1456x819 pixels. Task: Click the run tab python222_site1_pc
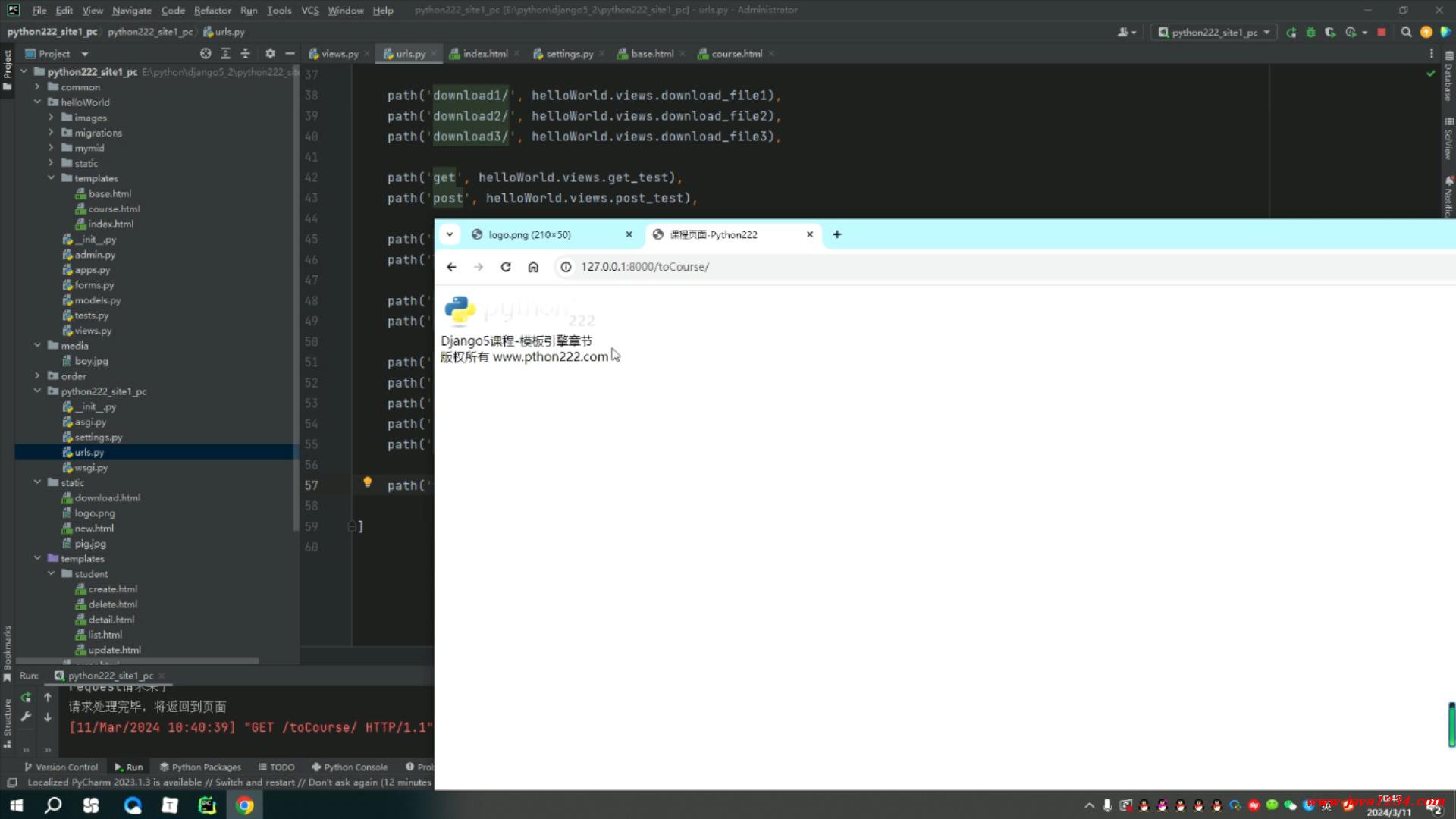[111, 676]
